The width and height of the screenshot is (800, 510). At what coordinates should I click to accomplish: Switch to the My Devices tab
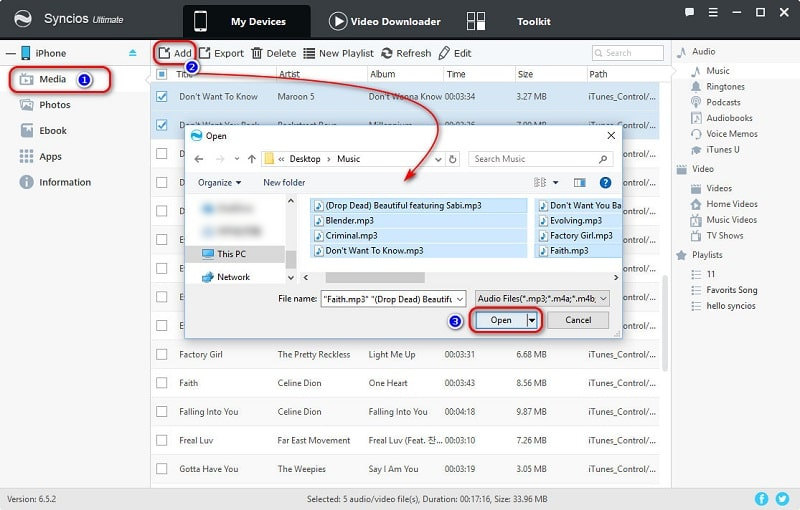click(247, 21)
